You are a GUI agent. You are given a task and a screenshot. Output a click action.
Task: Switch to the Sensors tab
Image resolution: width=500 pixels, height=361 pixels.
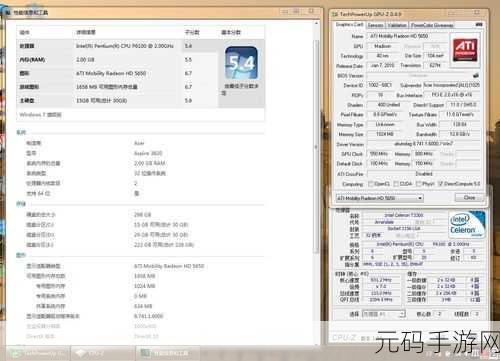tap(375, 25)
